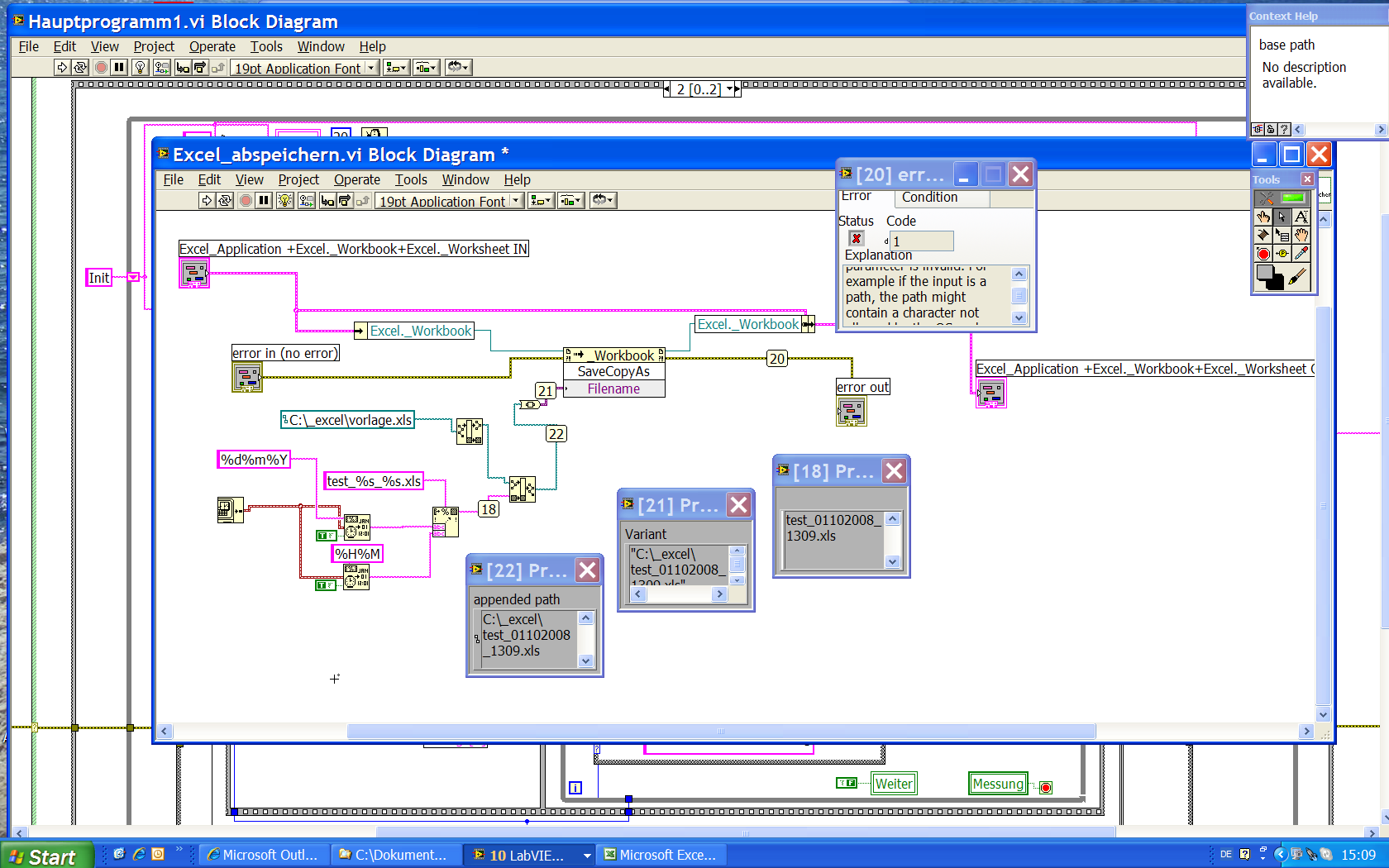Screen dimensions: 1389x868
Task: Click the gray foreground color swatch
Action: (1264, 272)
